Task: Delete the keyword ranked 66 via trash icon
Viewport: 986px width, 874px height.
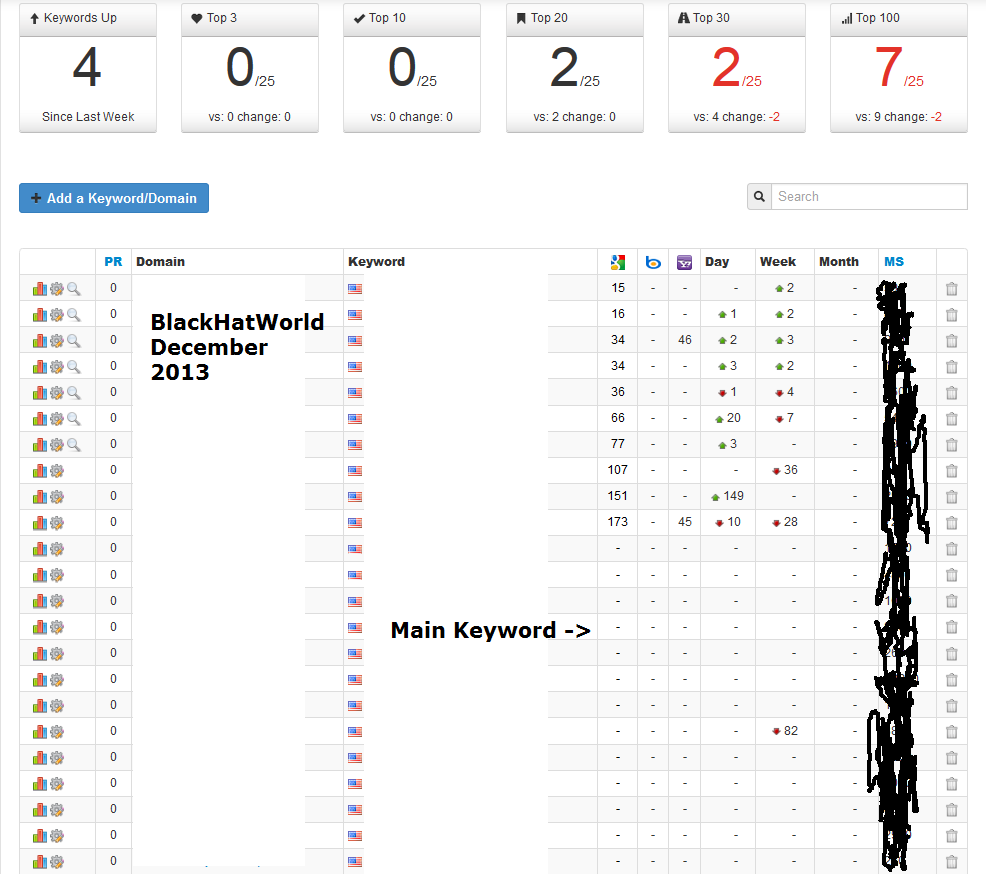Action: [951, 419]
